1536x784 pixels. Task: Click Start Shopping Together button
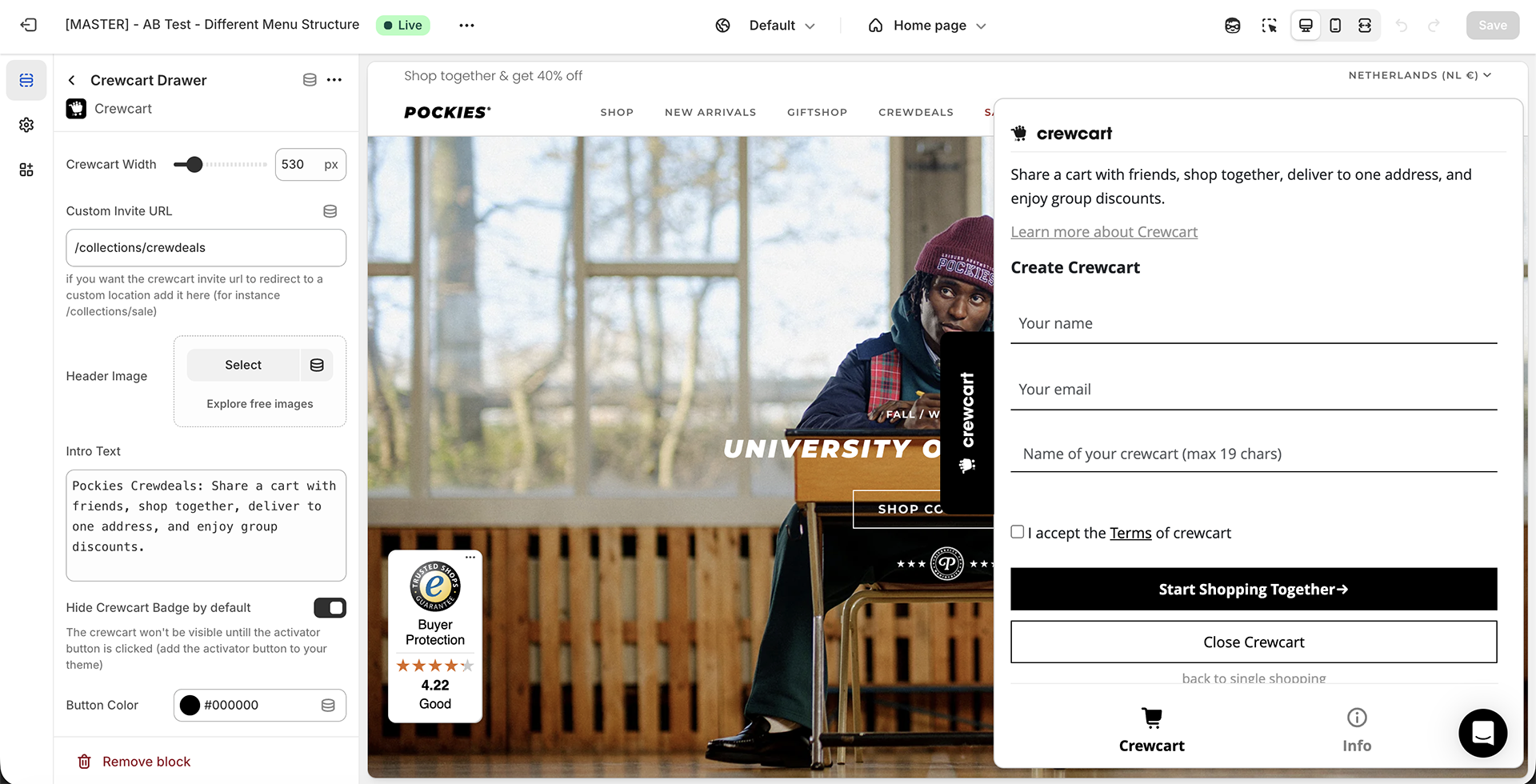[x=1254, y=590]
